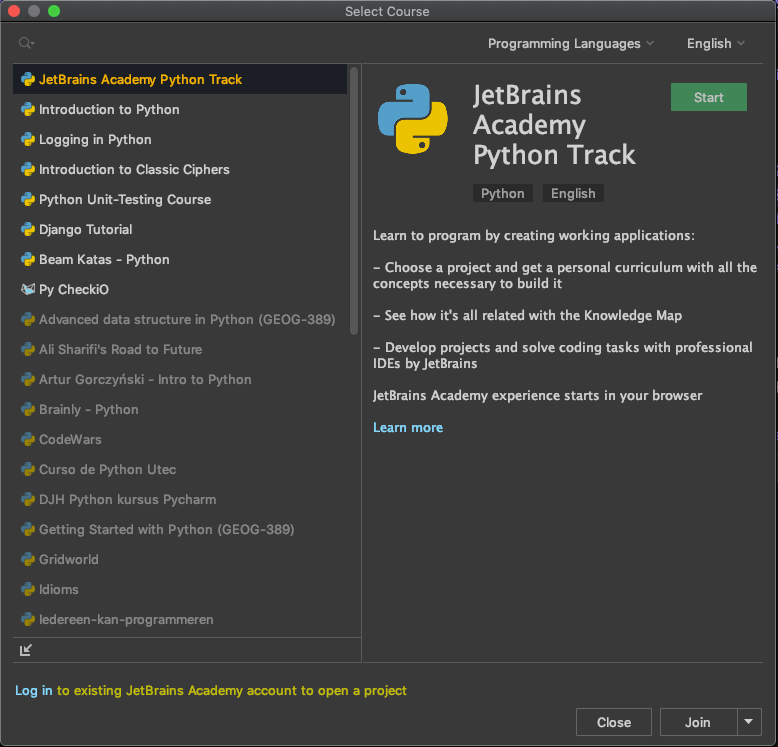
Task: Click Python icon beside Introduction to Classic Ciphers
Action: click(x=28, y=169)
